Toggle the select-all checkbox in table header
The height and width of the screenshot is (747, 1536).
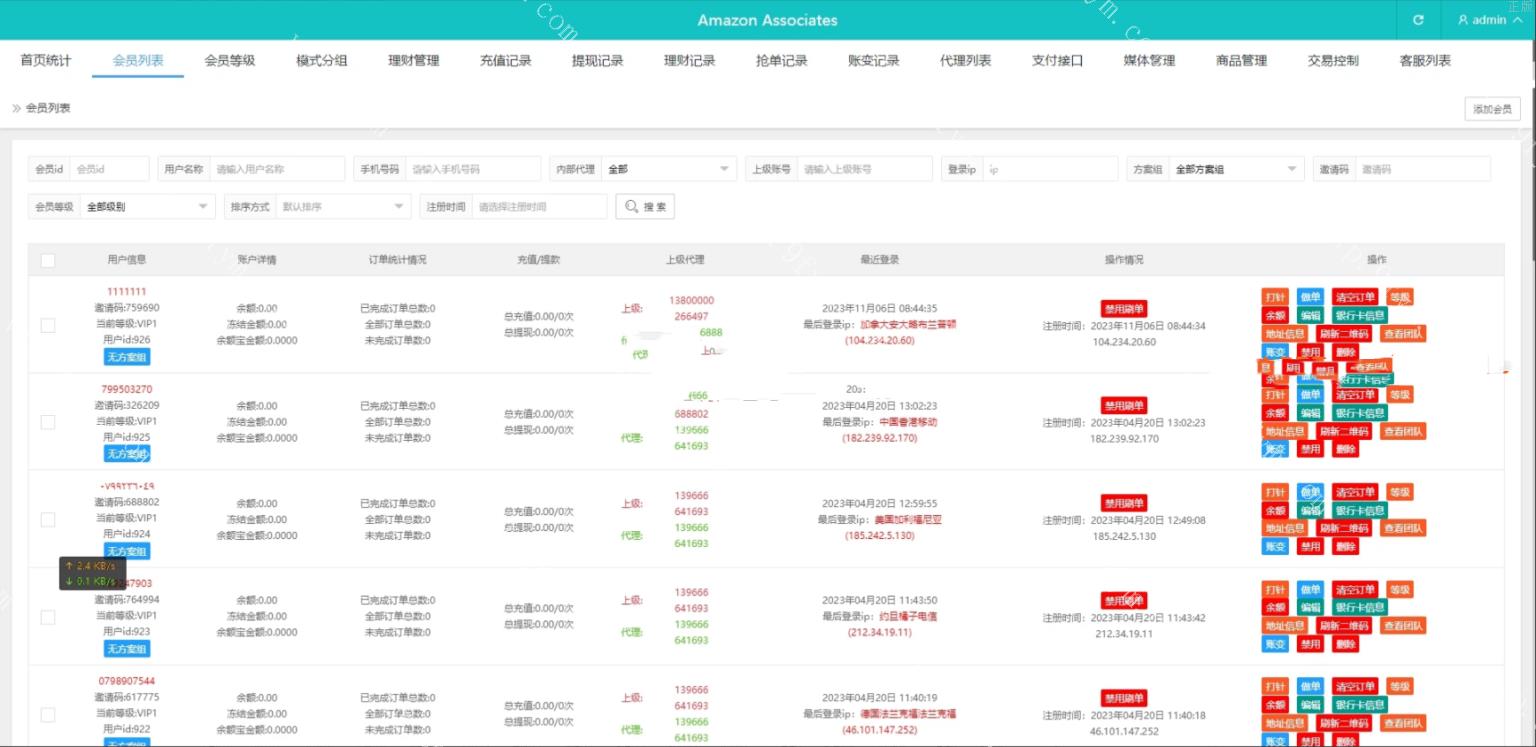48,260
